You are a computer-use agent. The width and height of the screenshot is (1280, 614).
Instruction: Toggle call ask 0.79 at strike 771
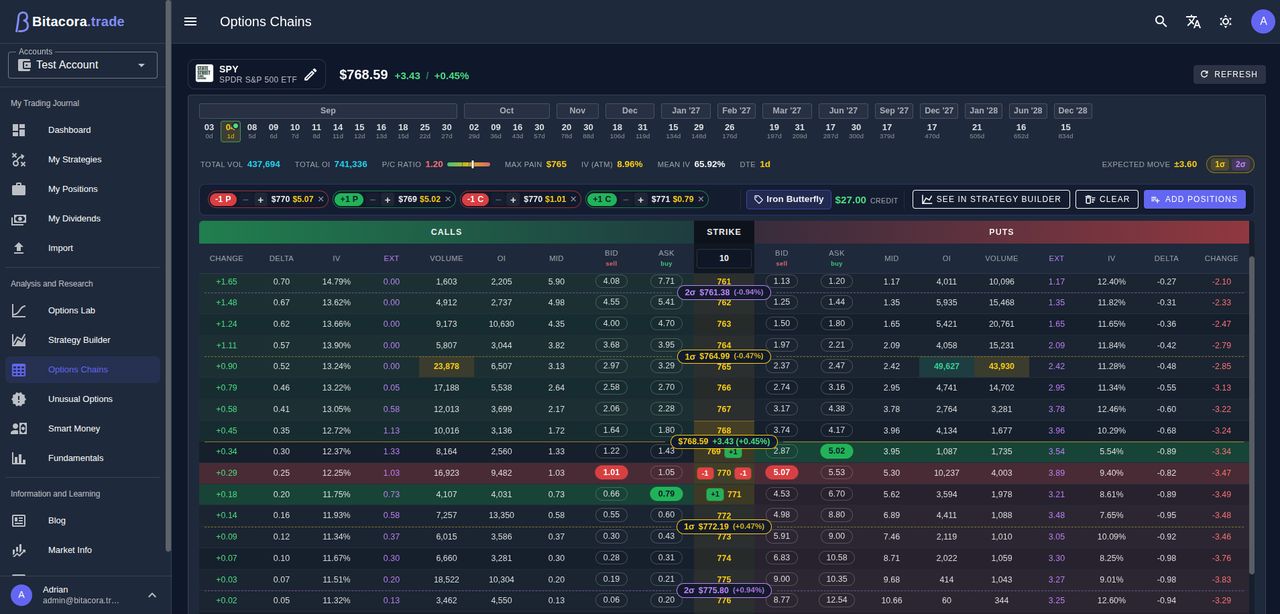(x=666, y=494)
